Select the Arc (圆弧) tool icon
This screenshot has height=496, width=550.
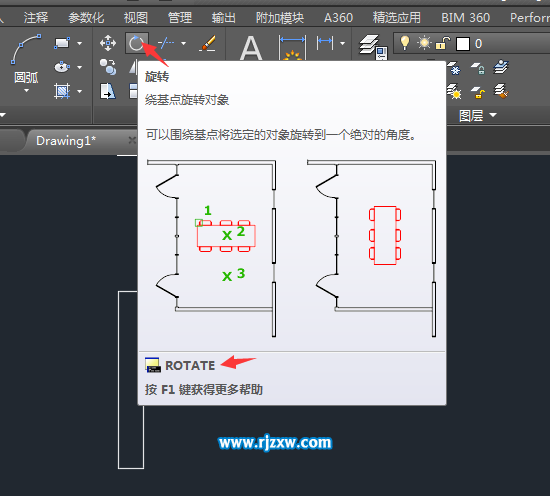pyautogui.click(x=26, y=49)
